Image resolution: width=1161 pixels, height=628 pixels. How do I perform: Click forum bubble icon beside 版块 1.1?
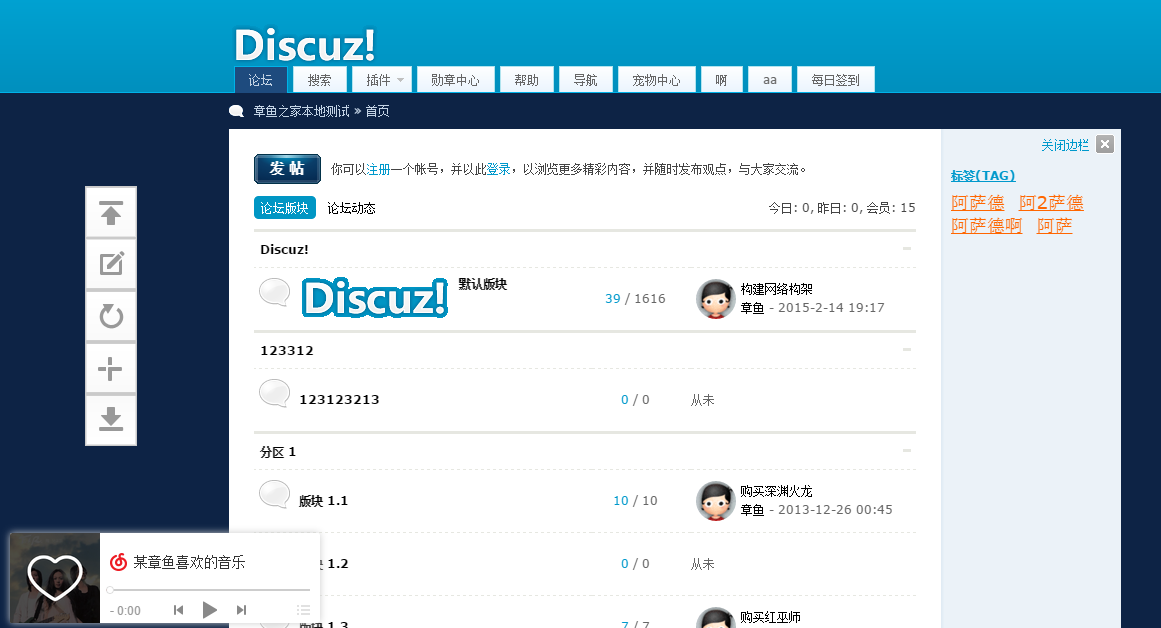click(x=275, y=494)
